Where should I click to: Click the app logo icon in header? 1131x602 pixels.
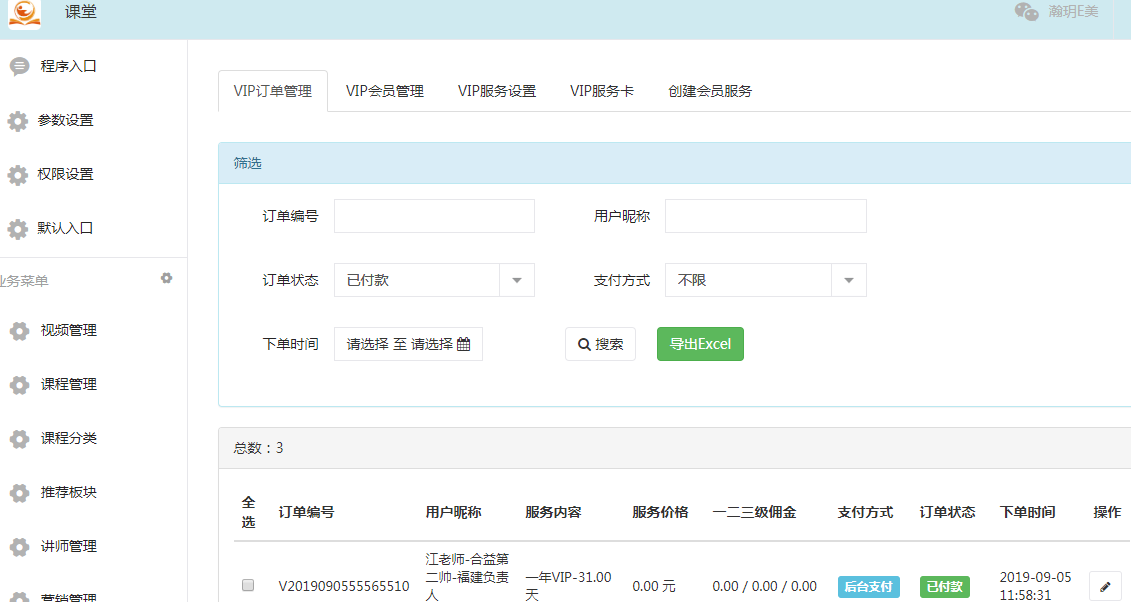(25, 14)
